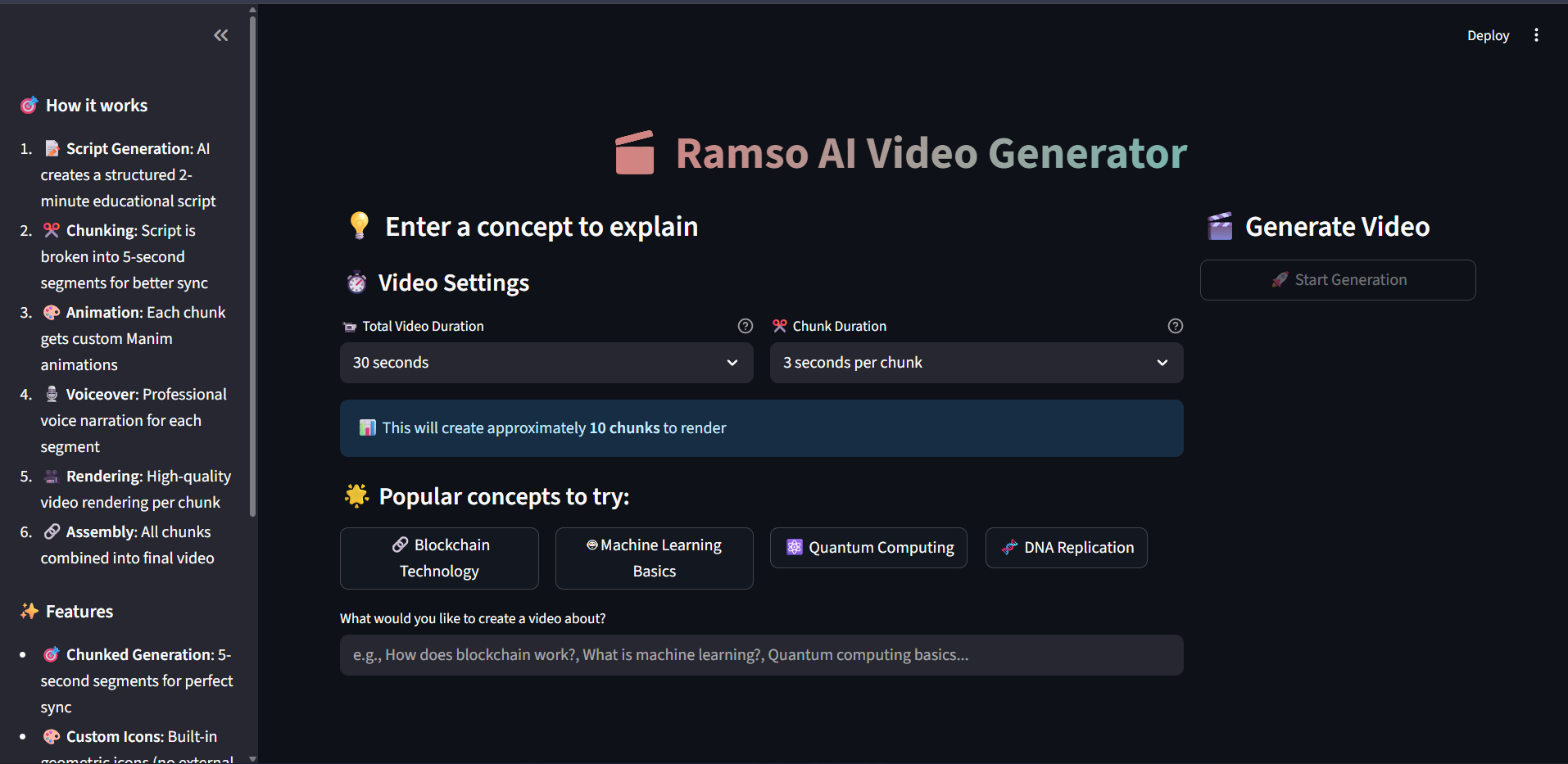The width and height of the screenshot is (1568, 764).
Task: Click help icon for Chunk Duration
Action: pyautogui.click(x=1176, y=326)
